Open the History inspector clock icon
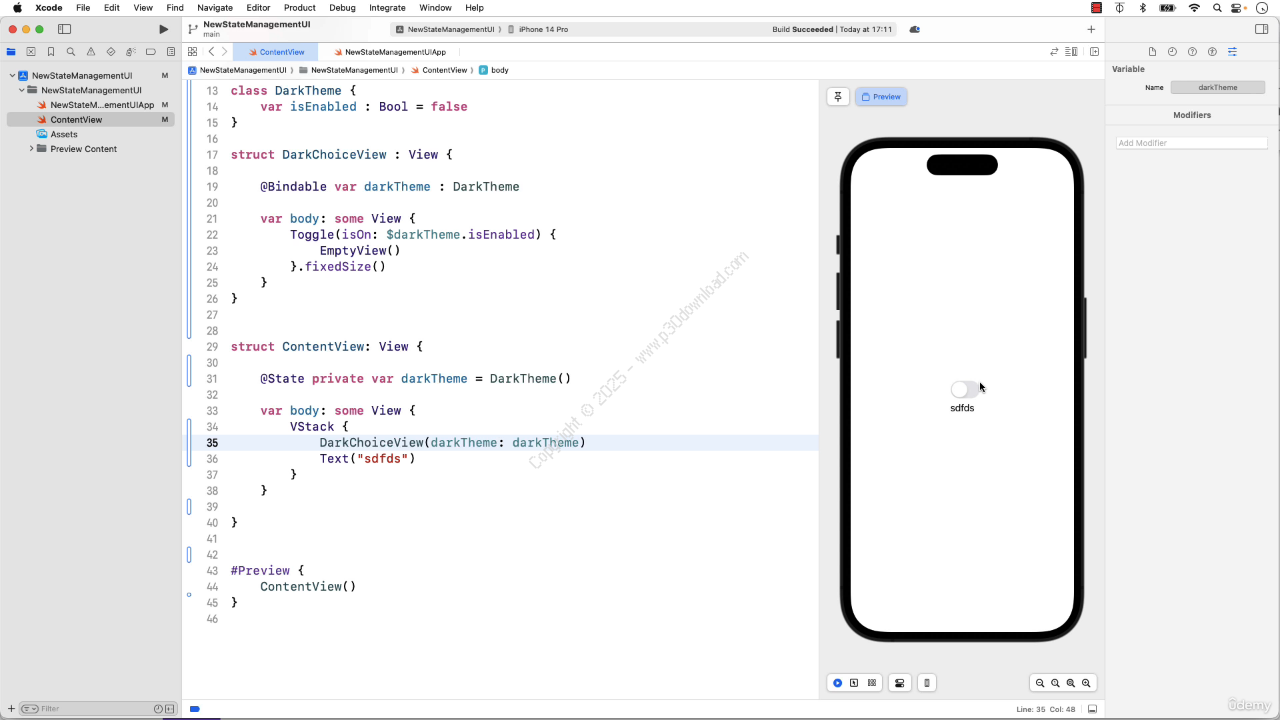Image resolution: width=1280 pixels, height=720 pixels. [1172, 52]
